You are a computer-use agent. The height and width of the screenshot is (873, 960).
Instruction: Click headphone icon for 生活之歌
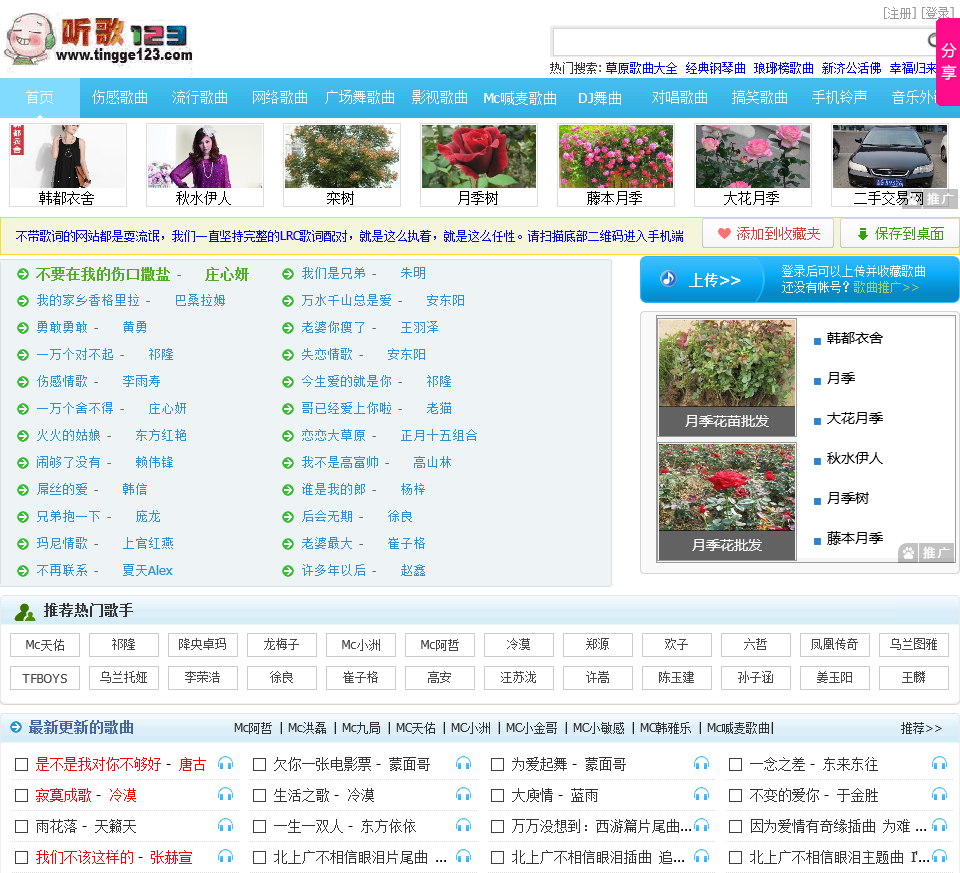tap(463, 795)
